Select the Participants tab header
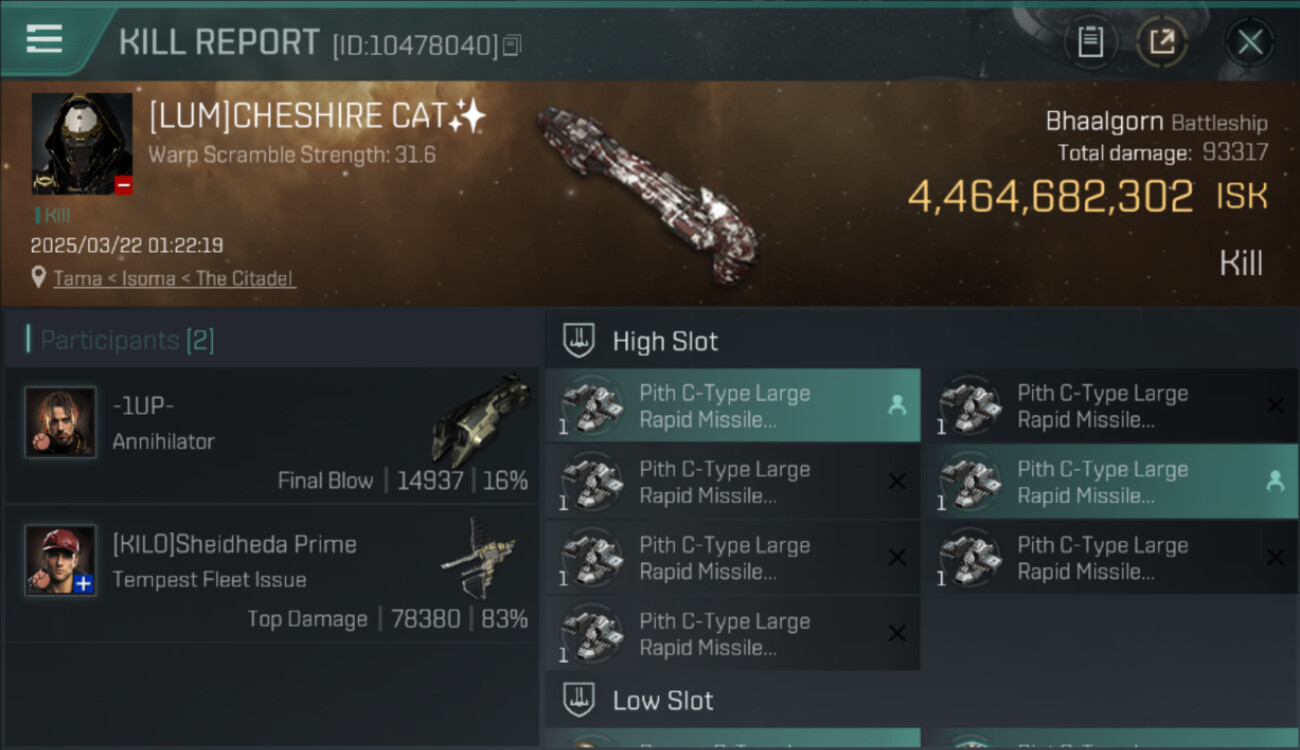Screen dimensions: 1300x750 (x=126, y=340)
